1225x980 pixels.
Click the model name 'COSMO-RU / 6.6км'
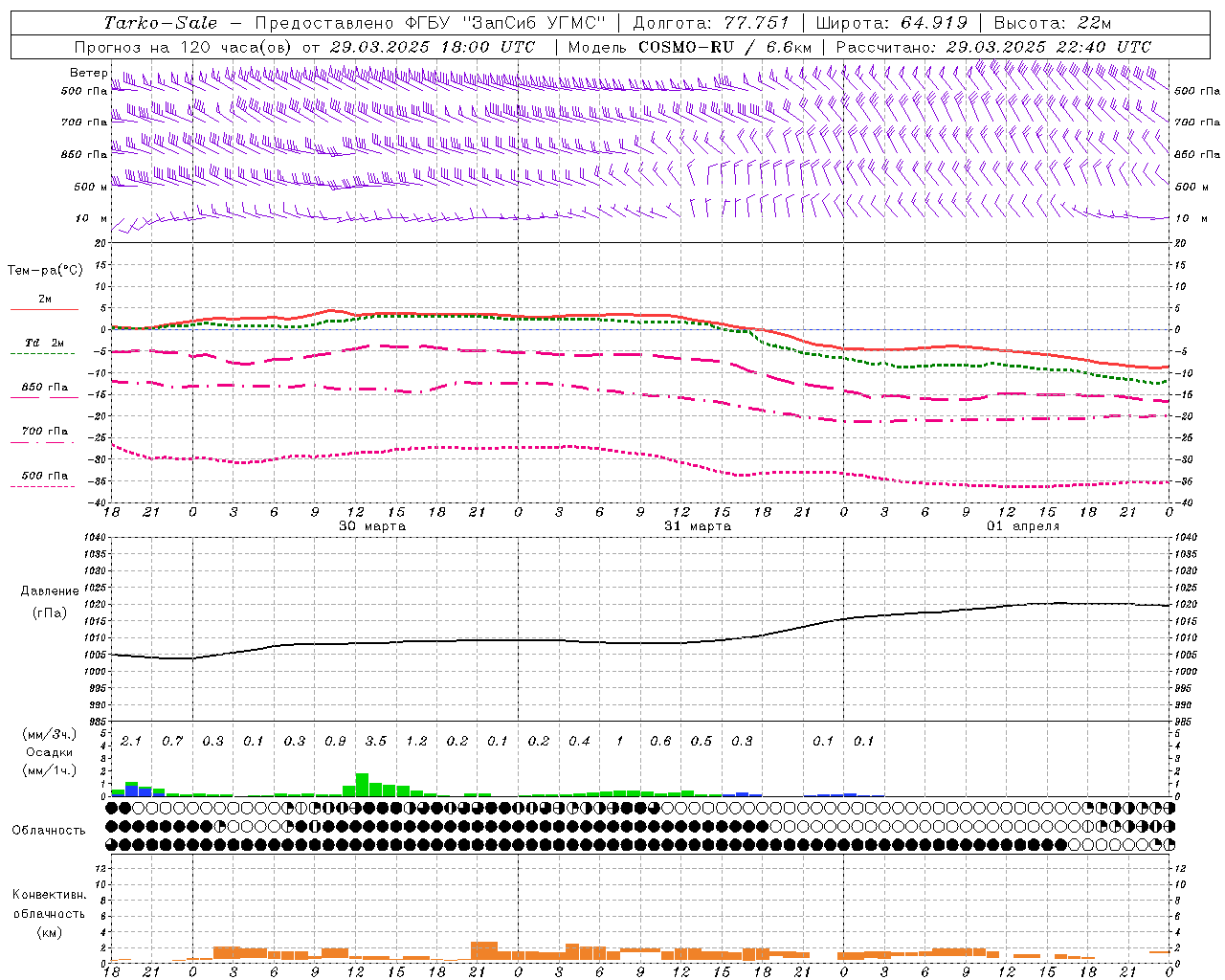click(724, 47)
